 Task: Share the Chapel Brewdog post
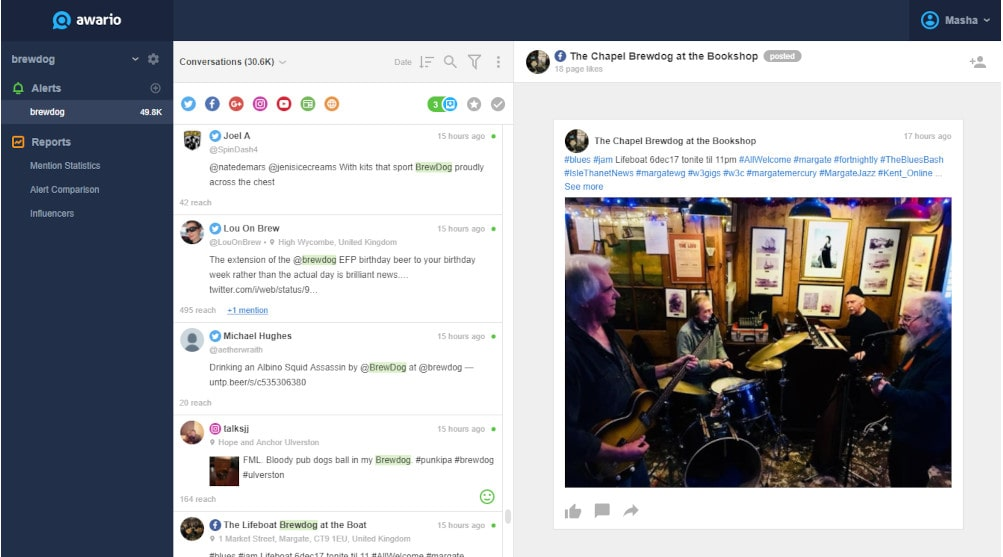pos(631,510)
